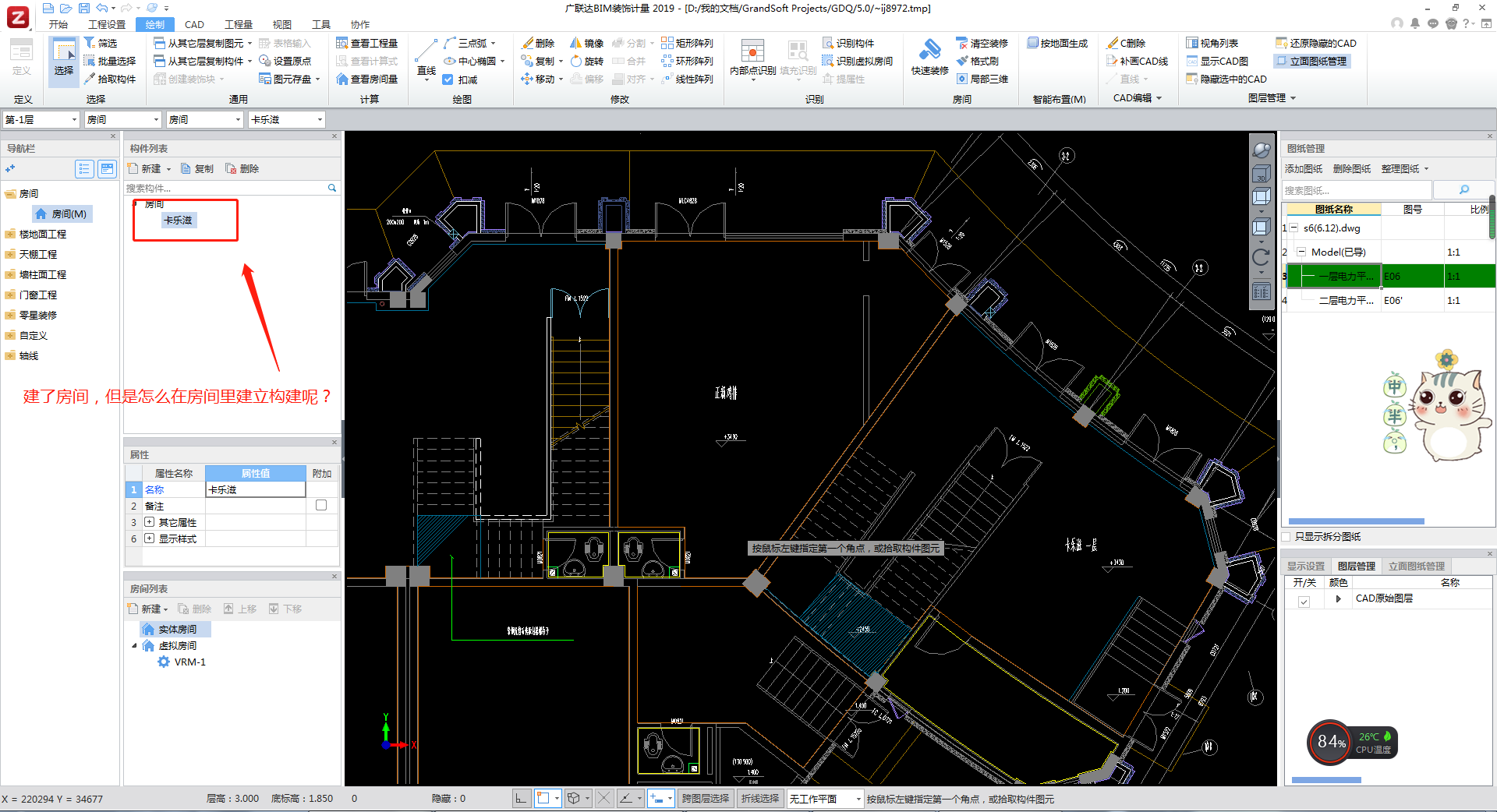
Task: Click 新建 in 房间列表 panel
Action: [148, 609]
